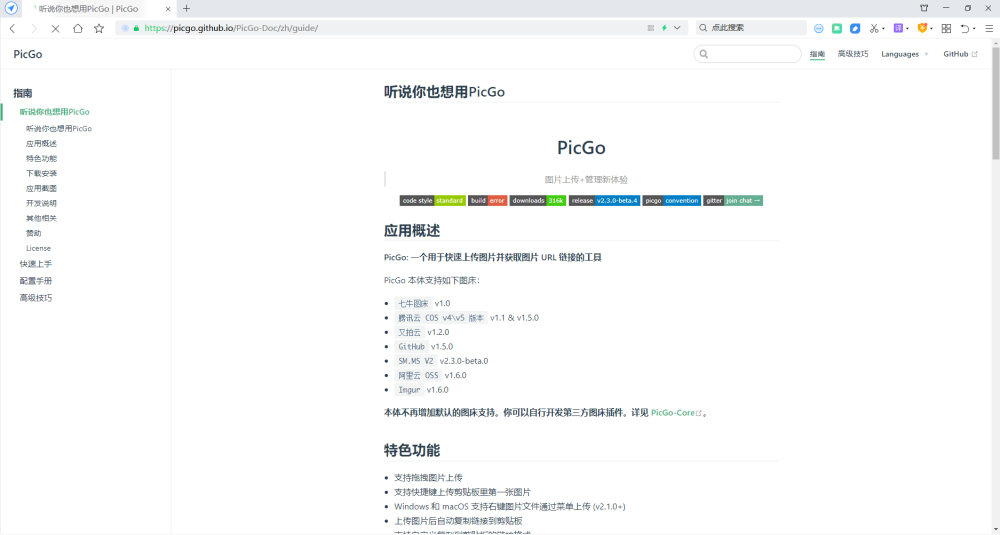Click the site-info icon left of the padlock

tap(125, 28)
